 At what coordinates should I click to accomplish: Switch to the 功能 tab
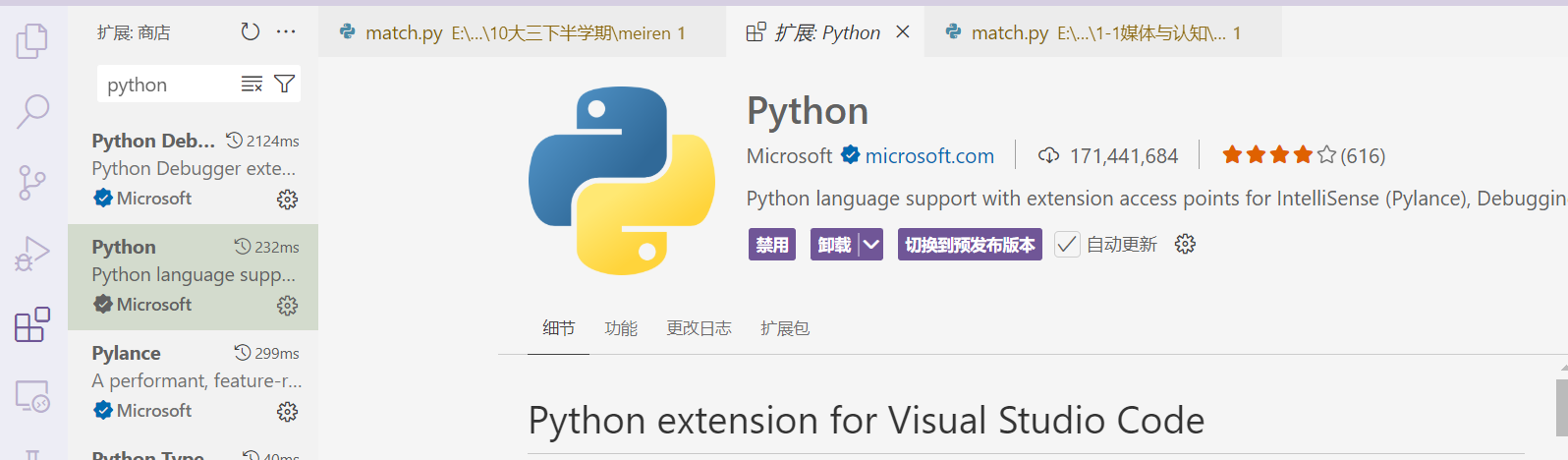point(621,328)
